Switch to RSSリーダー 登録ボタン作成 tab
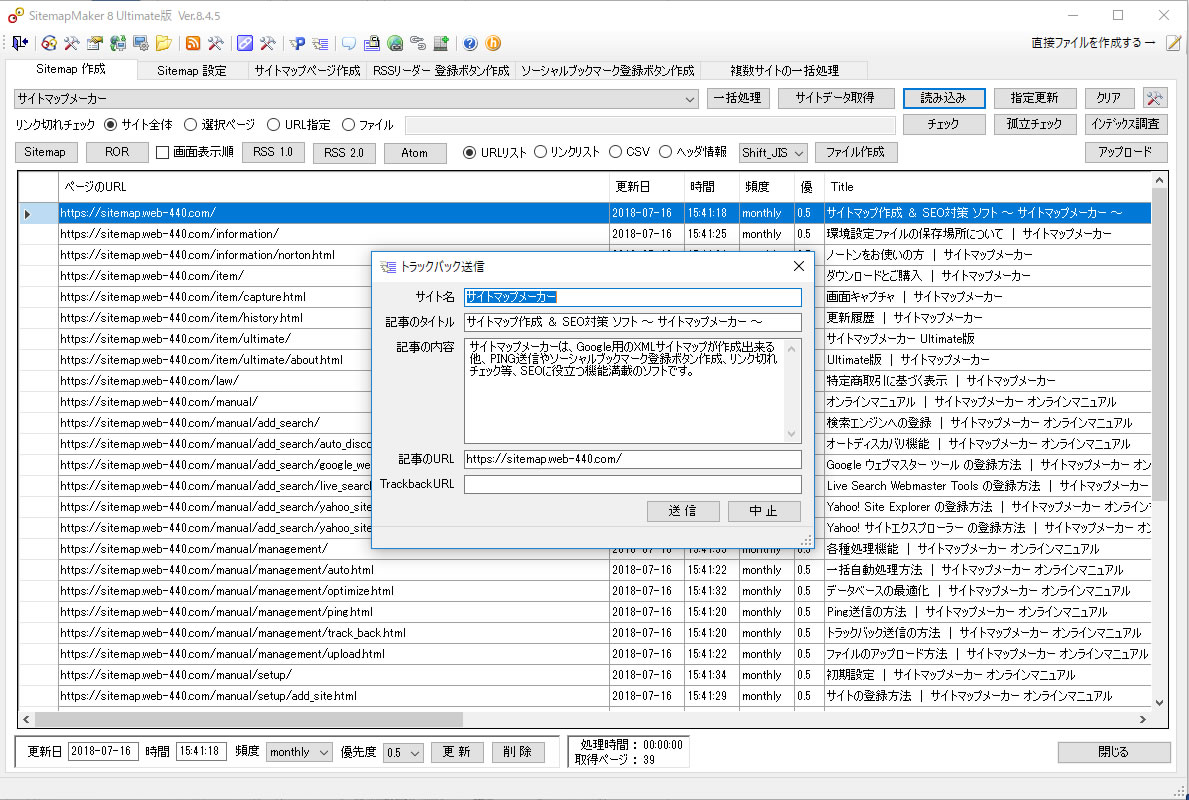This screenshot has height=800, width=1189. coord(441,71)
